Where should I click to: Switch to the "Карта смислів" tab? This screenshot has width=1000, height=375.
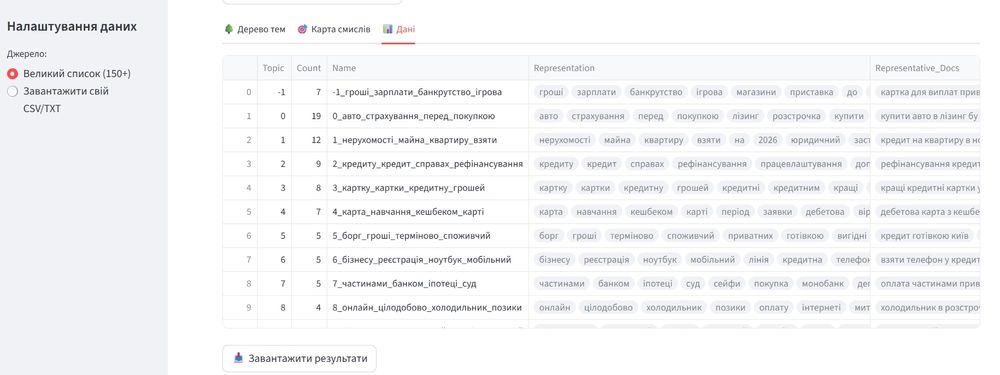pos(334,29)
